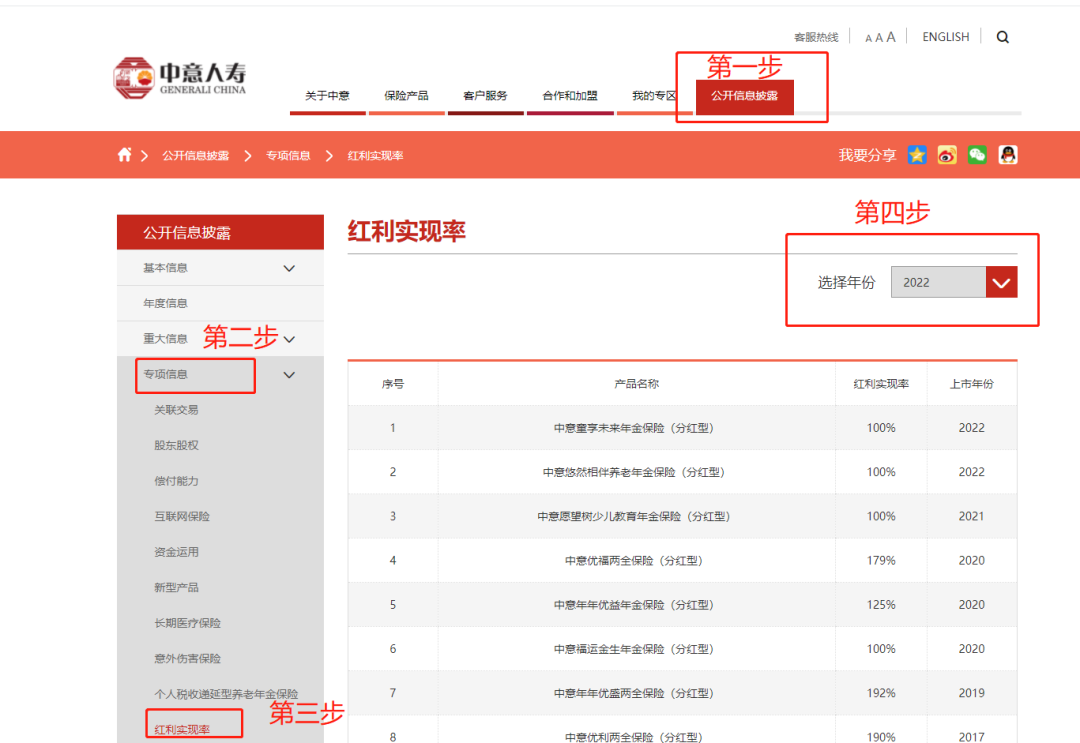Viewport: 1080px width, 743px height.
Task: Click product 中意童享未来年金保险（分红型）
Action: (634, 428)
